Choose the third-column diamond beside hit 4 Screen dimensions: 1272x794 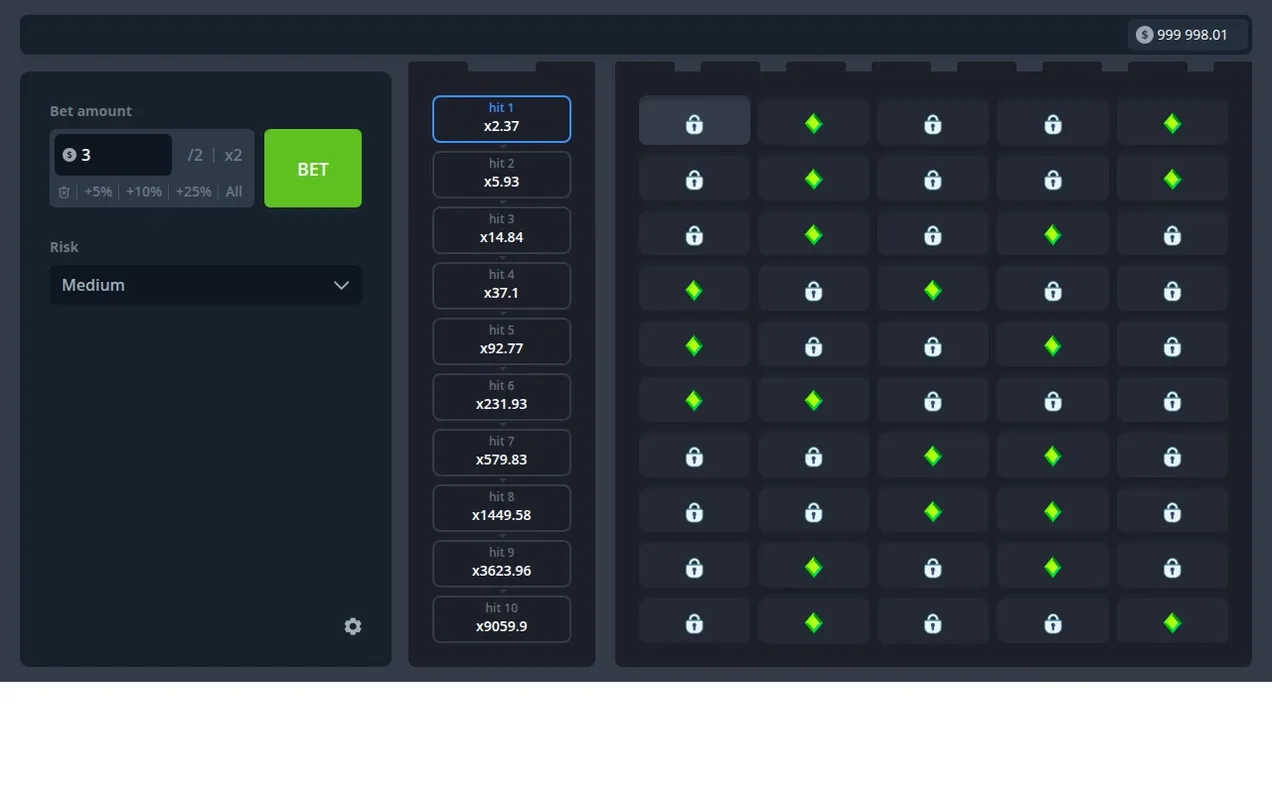(933, 290)
